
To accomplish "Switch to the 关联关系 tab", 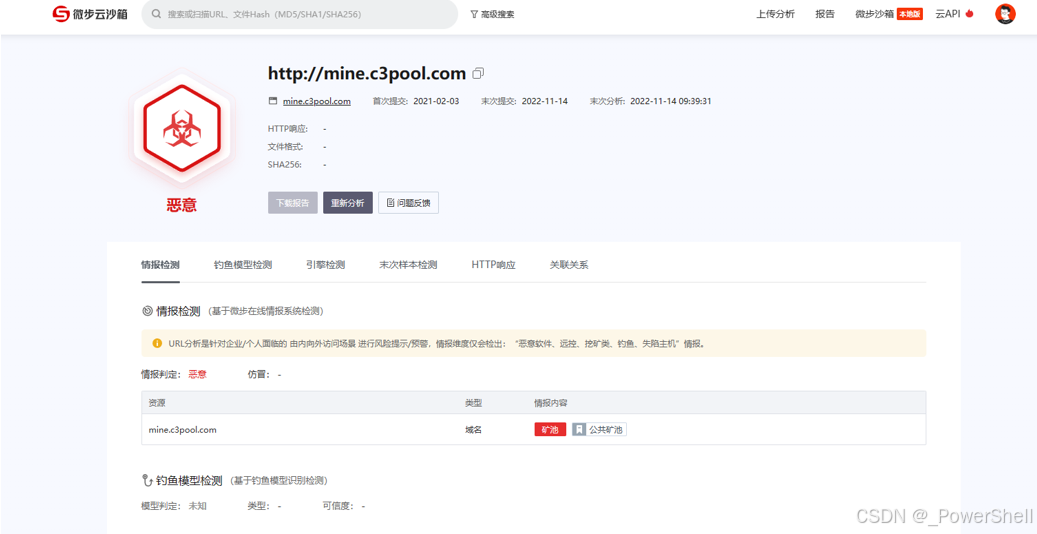I will coord(569,265).
